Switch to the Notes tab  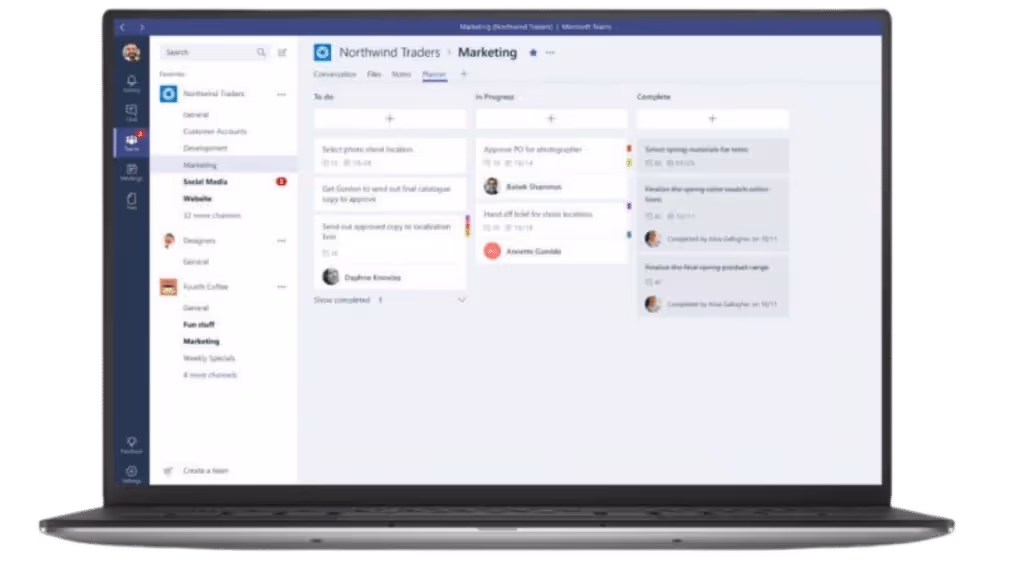tap(401, 74)
